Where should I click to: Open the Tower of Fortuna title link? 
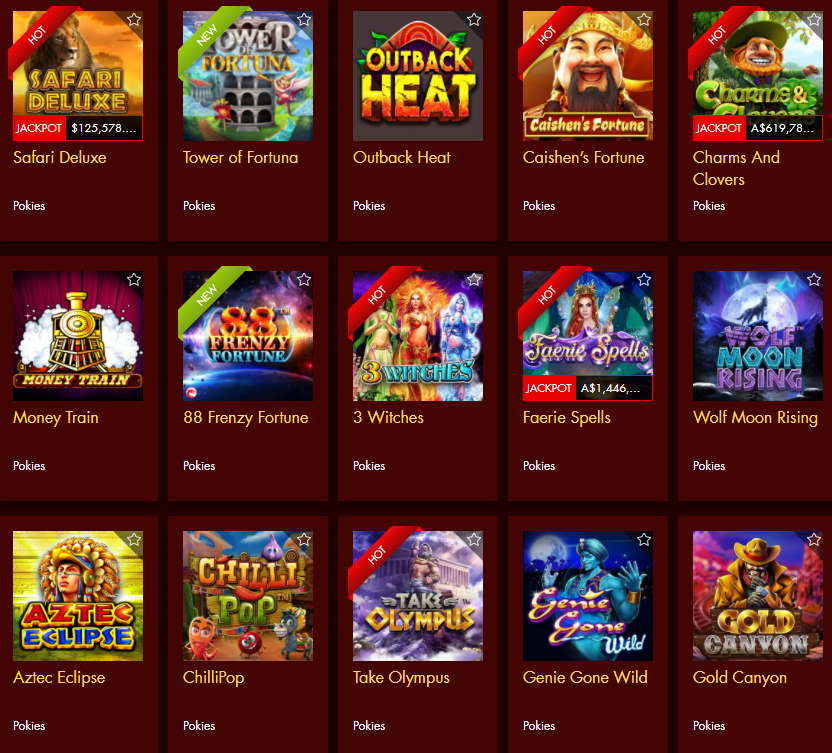coord(240,157)
